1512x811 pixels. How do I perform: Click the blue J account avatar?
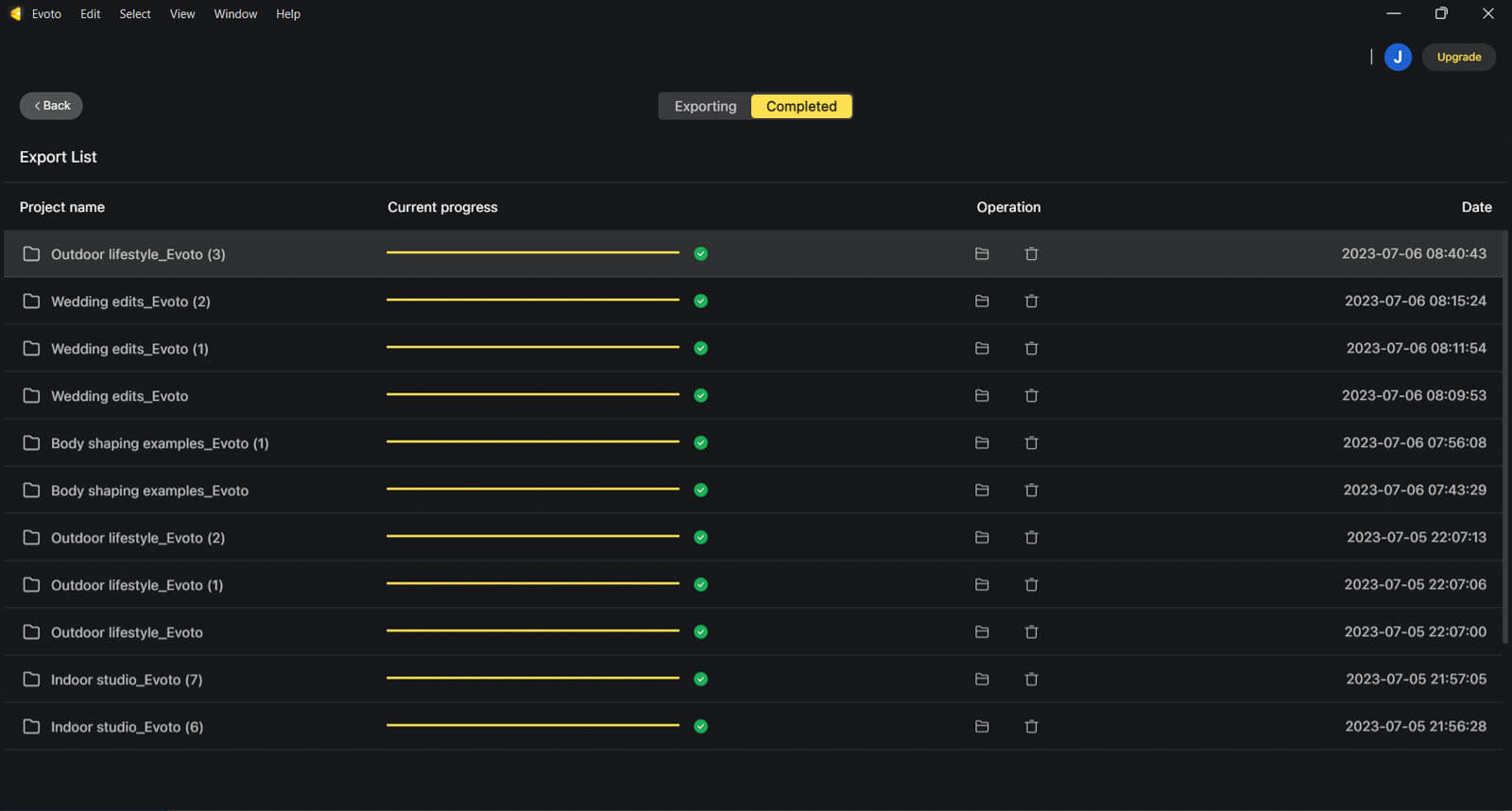pos(1398,57)
